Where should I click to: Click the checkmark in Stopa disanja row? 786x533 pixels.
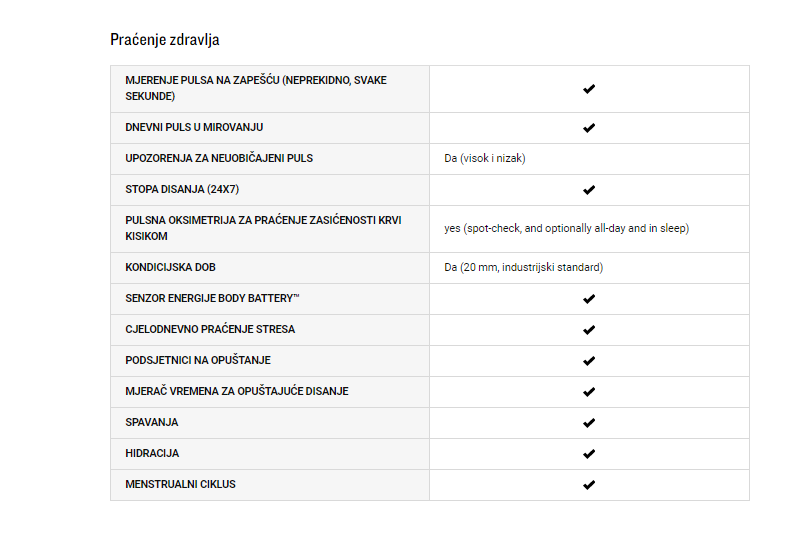[x=589, y=190]
